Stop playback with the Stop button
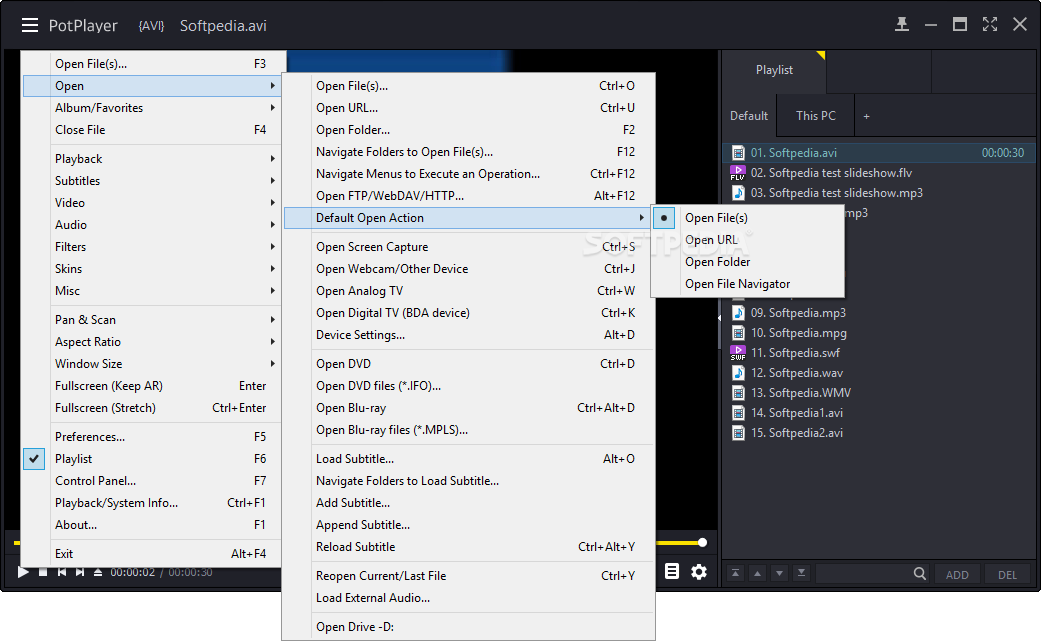Image resolution: width=1041 pixels, height=641 pixels. tap(43, 572)
